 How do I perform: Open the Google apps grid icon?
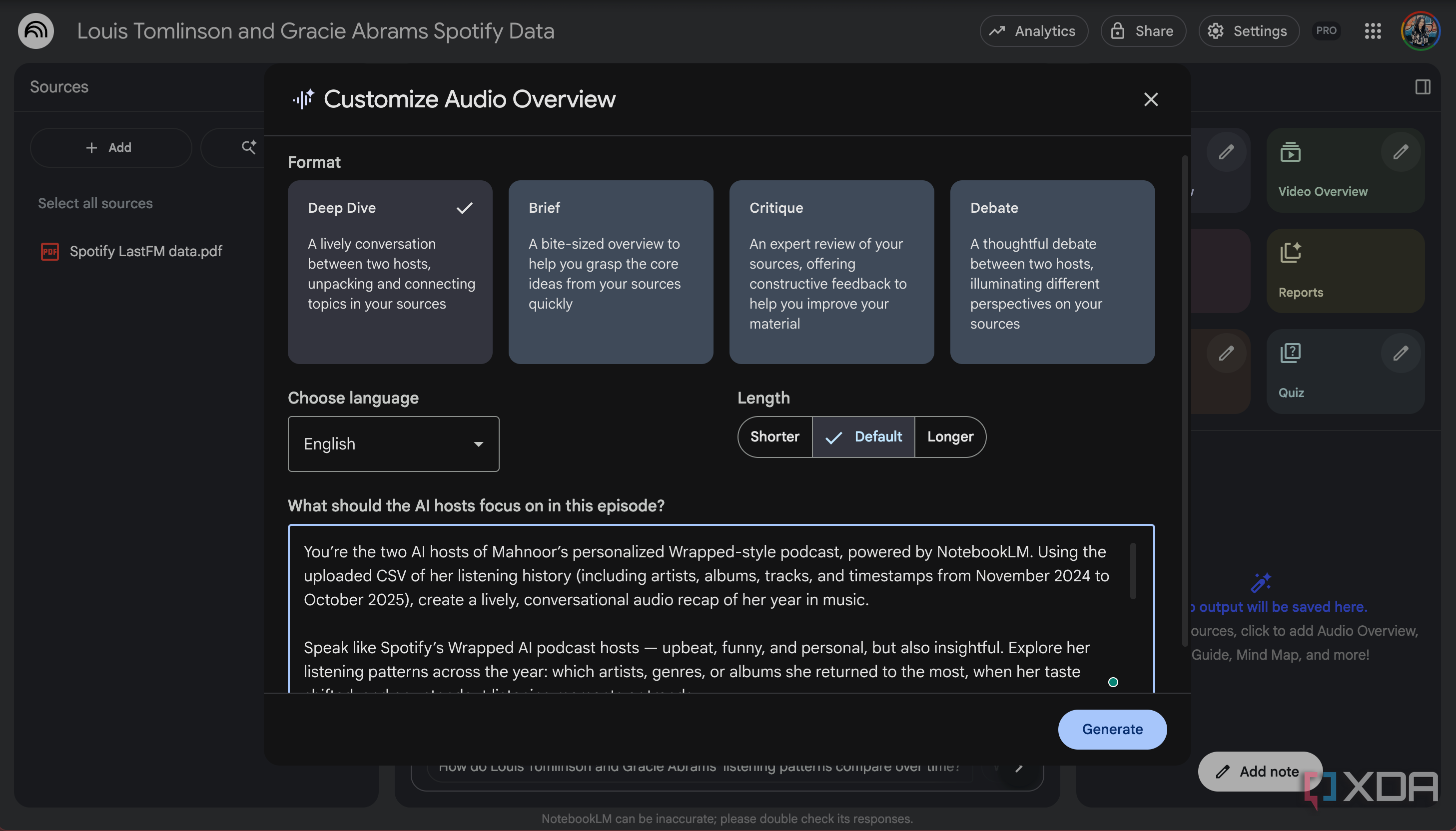tap(1373, 31)
